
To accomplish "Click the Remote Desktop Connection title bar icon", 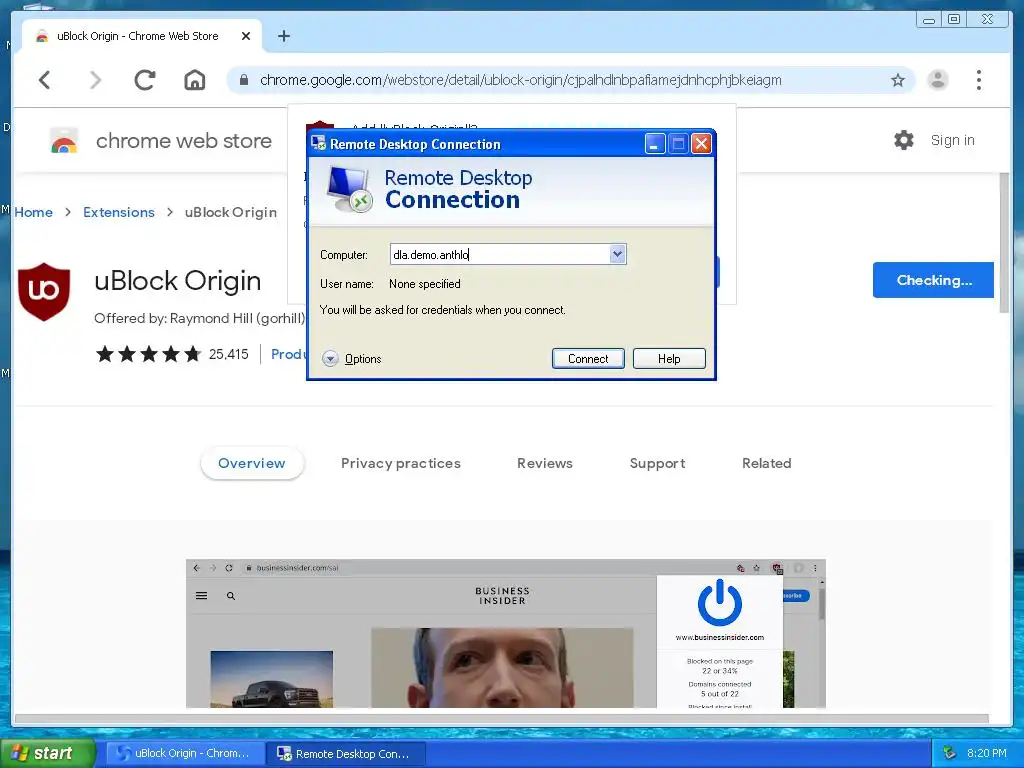I will [319, 144].
